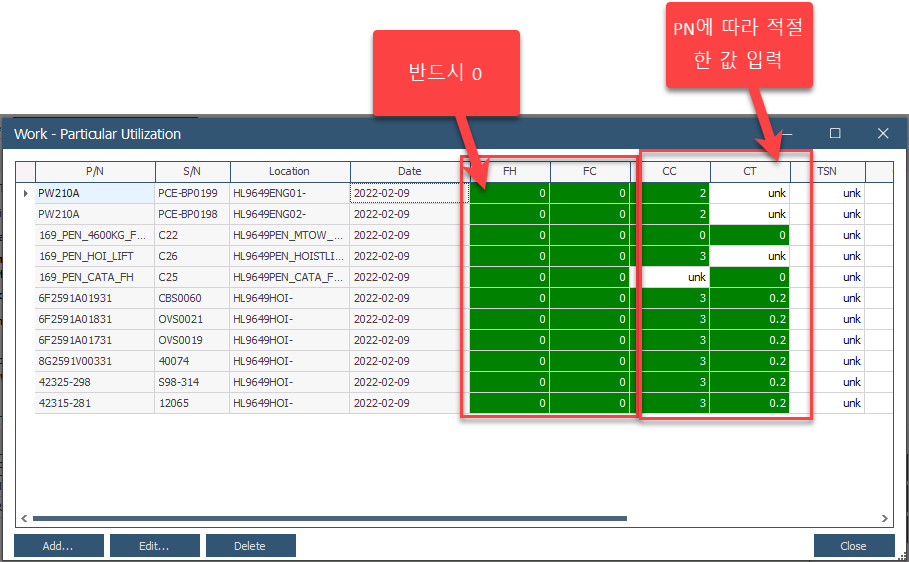Select the CC cell showing unk for 169_PEN_CATA_FH
This screenshot has width=909, height=562.
point(674,277)
